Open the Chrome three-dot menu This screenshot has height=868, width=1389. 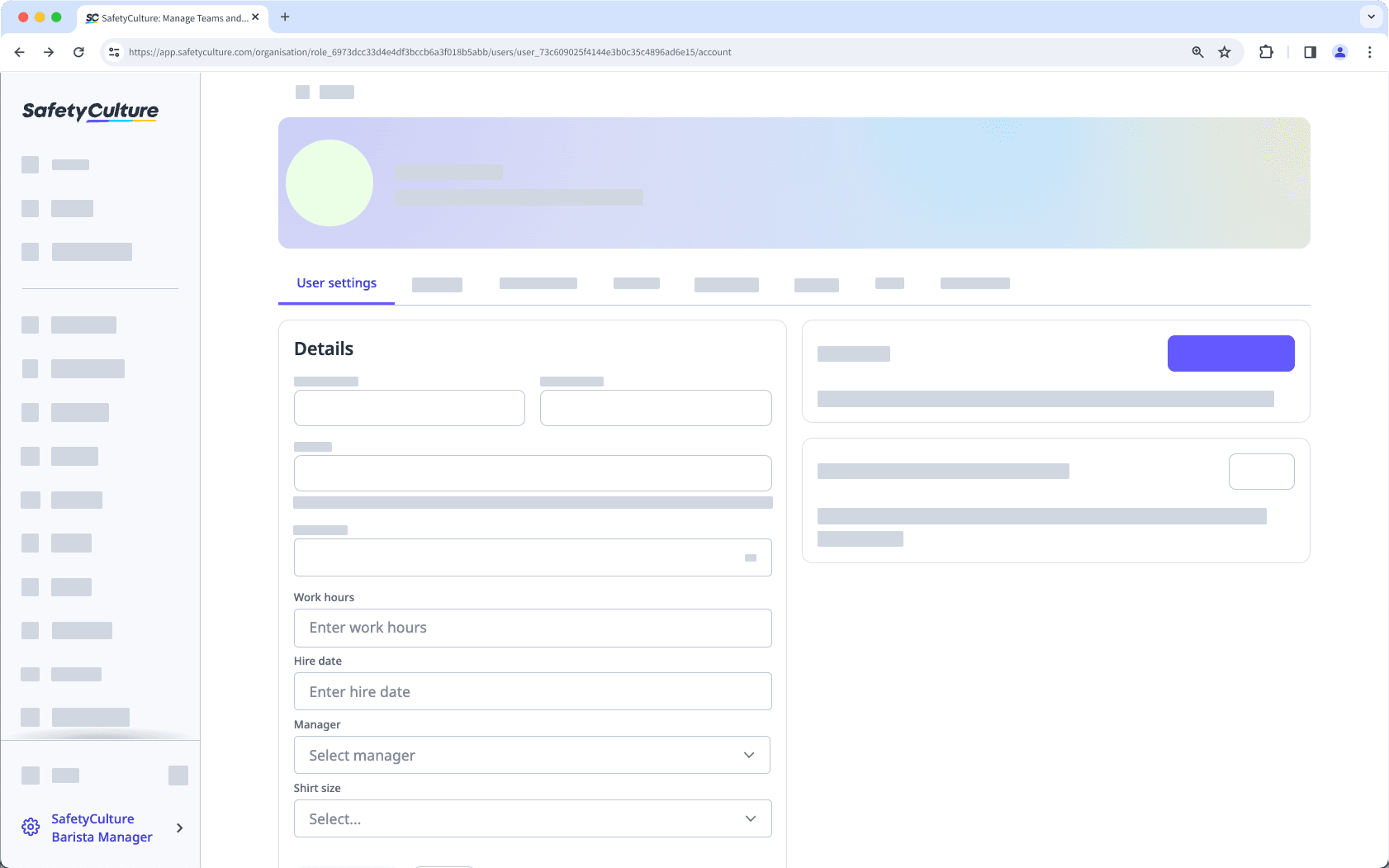(1370, 51)
